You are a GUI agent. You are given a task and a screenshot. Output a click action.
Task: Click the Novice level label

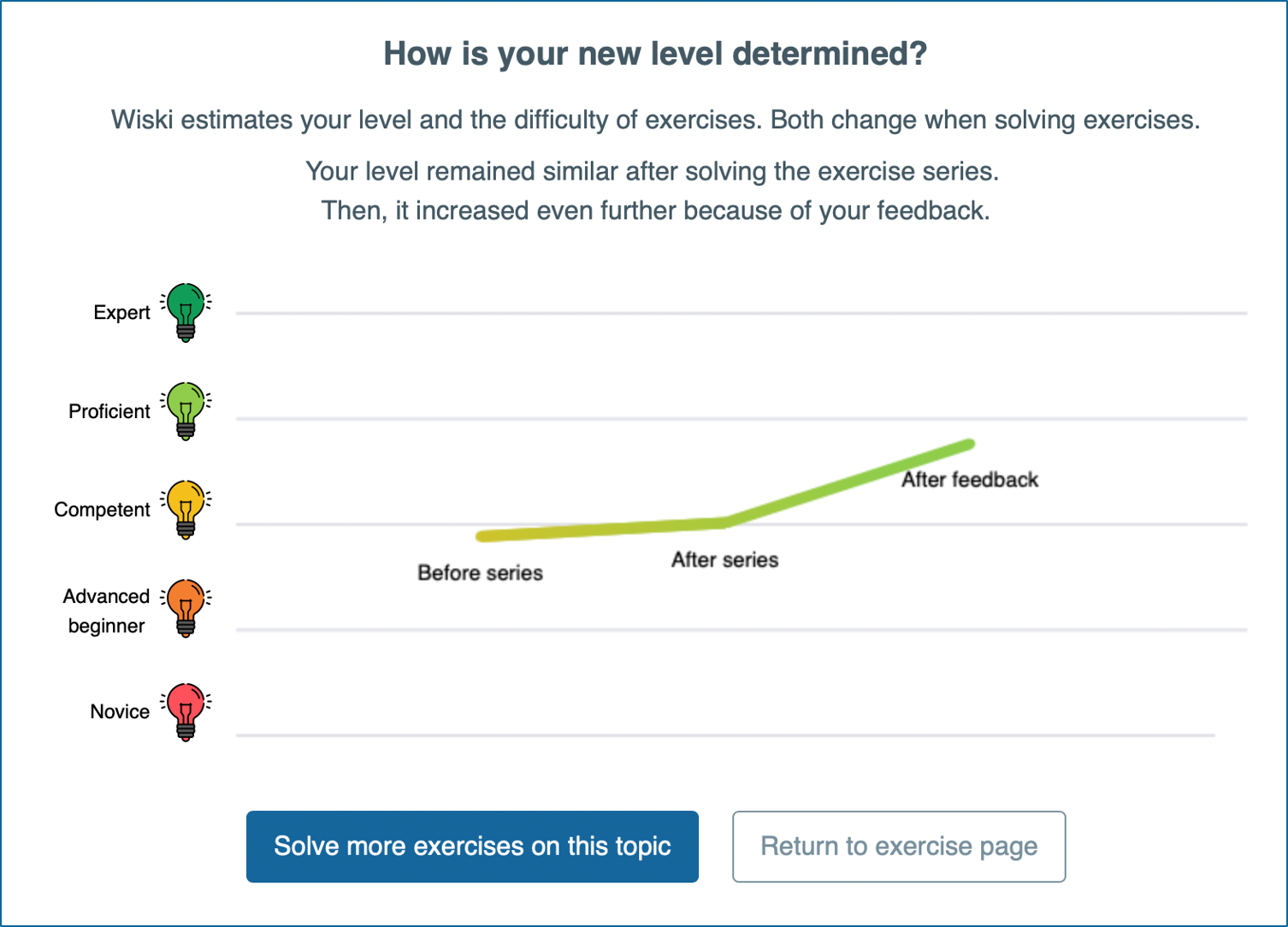coord(120,711)
